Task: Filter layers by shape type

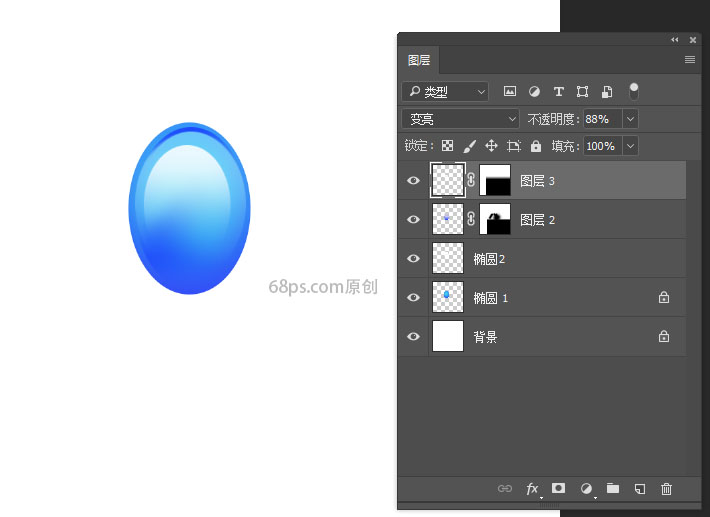Action: pyautogui.click(x=582, y=91)
